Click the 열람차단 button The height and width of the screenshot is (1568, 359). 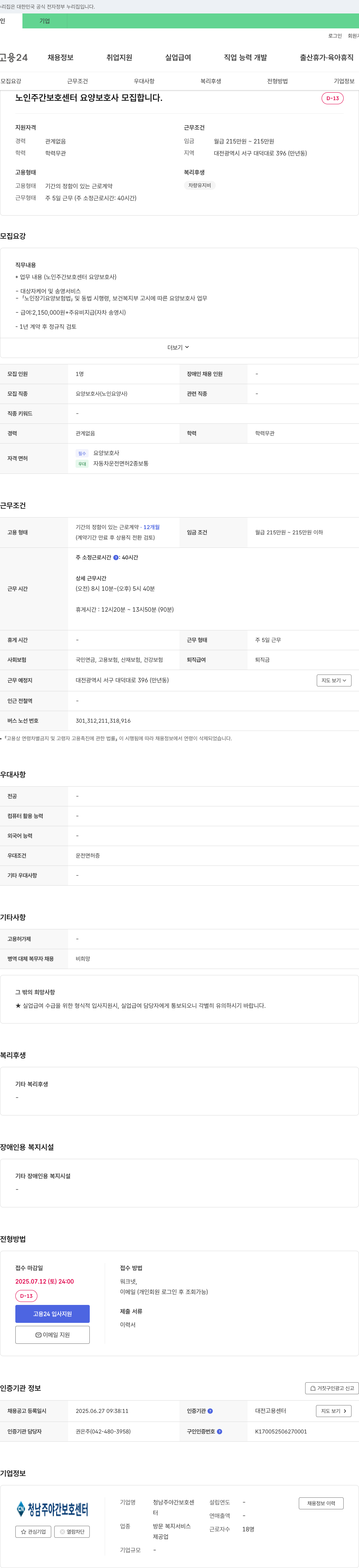coord(72,1532)
